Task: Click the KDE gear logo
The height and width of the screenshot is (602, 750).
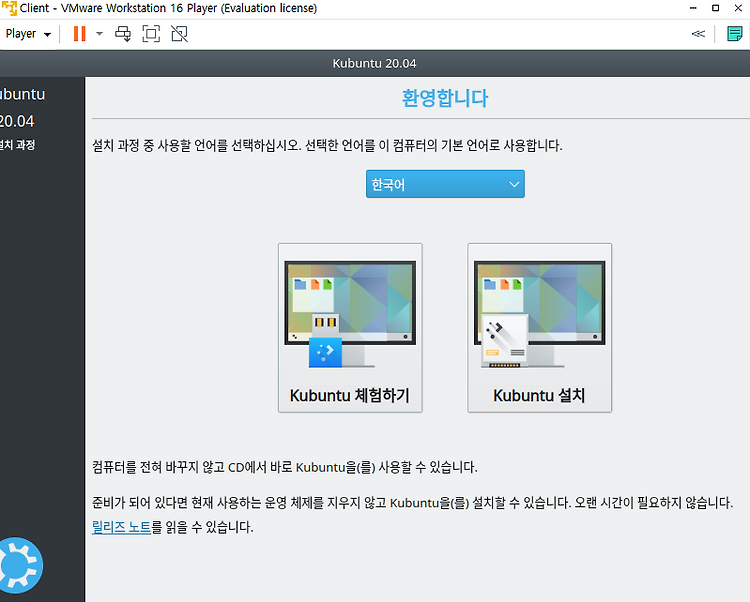Action: coord(20,566)
